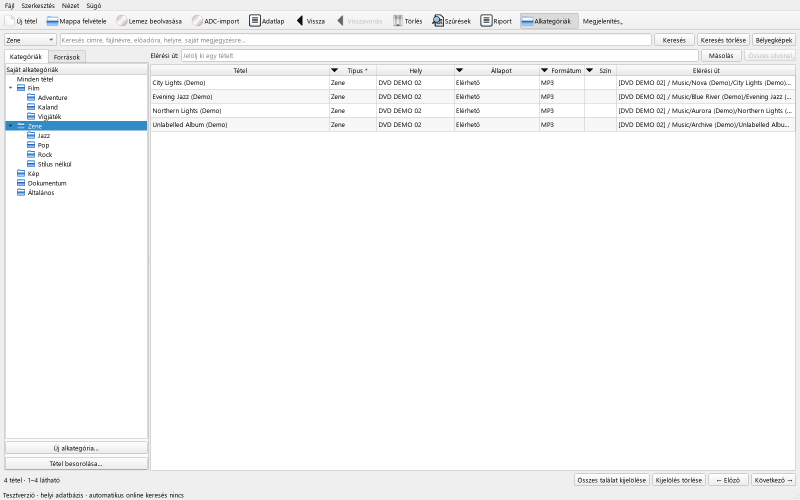Sort by the Tétel column header
Screen dimensions: 800x500
coord(240,70)
